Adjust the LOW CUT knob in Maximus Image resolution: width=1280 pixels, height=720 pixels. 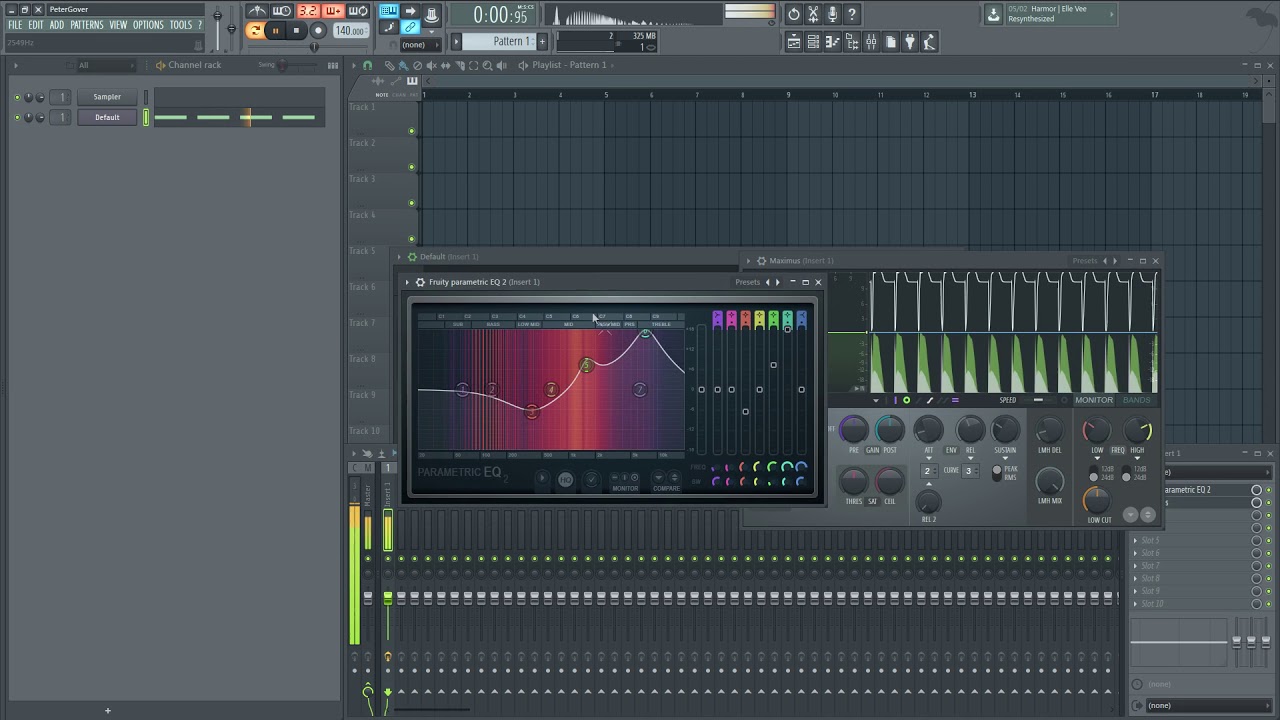tap(1098, 499)
